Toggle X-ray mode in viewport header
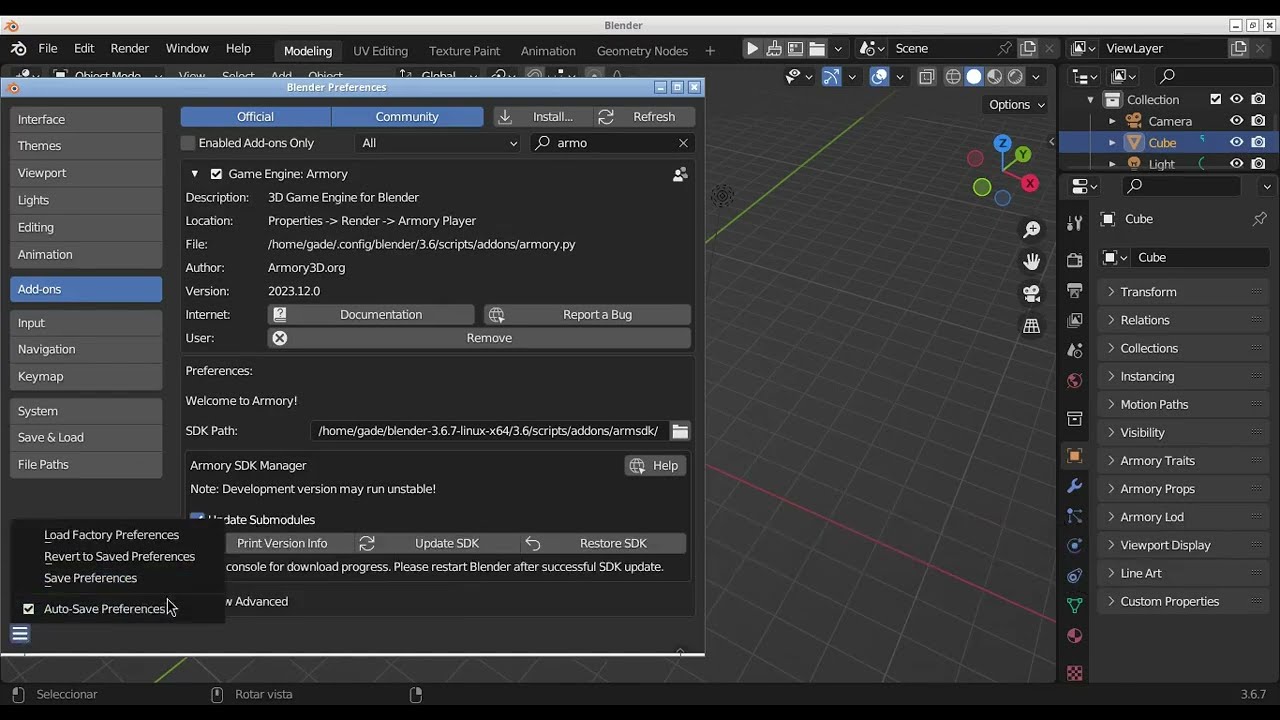This screenshot has height=720, width=1280. pyautogui.click(x=927, y=77)
